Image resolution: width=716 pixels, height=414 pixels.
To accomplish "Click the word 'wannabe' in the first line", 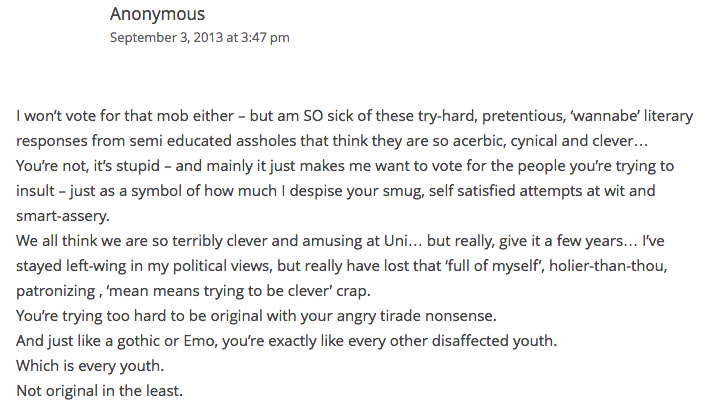I will (605, 116).
